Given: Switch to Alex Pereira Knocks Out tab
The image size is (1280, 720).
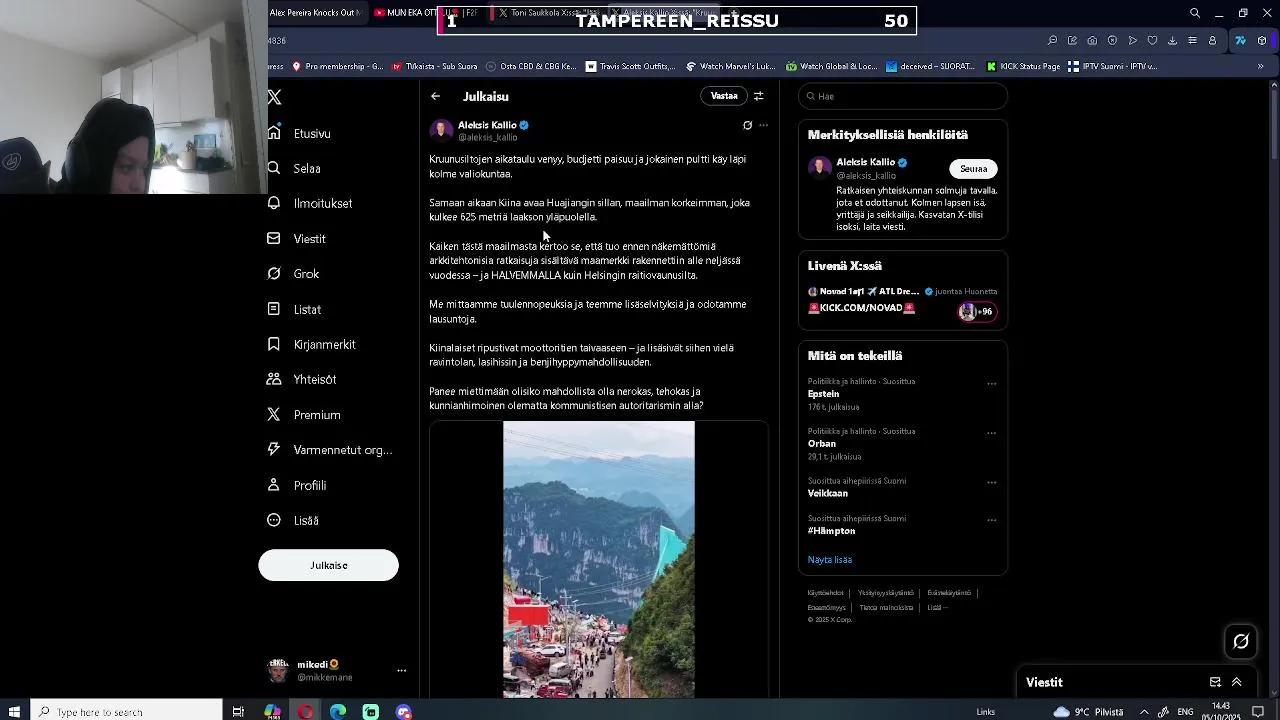Looking at the screenshot, I should pyautogui.click(x=314, y=13).
